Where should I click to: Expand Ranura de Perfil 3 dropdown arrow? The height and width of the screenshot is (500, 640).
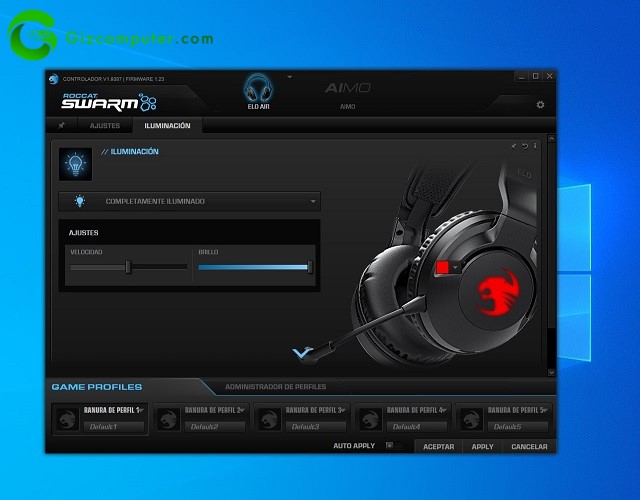coord(343,410)
